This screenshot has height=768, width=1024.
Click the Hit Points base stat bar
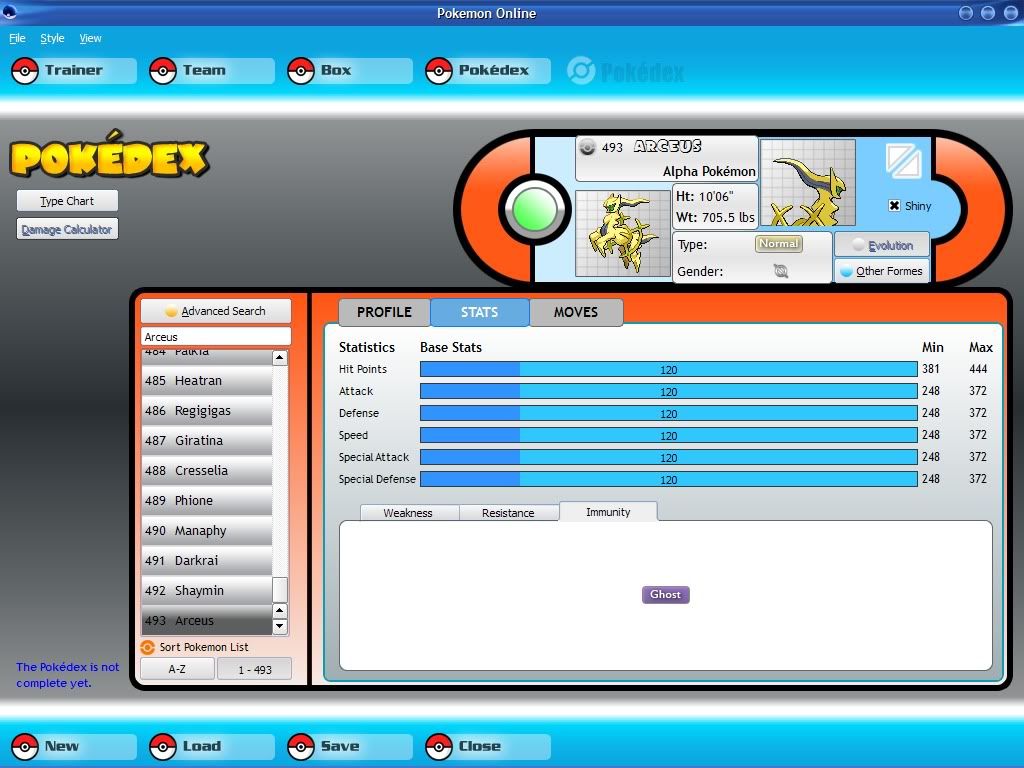pyautogui.click(x=669, y=370)
